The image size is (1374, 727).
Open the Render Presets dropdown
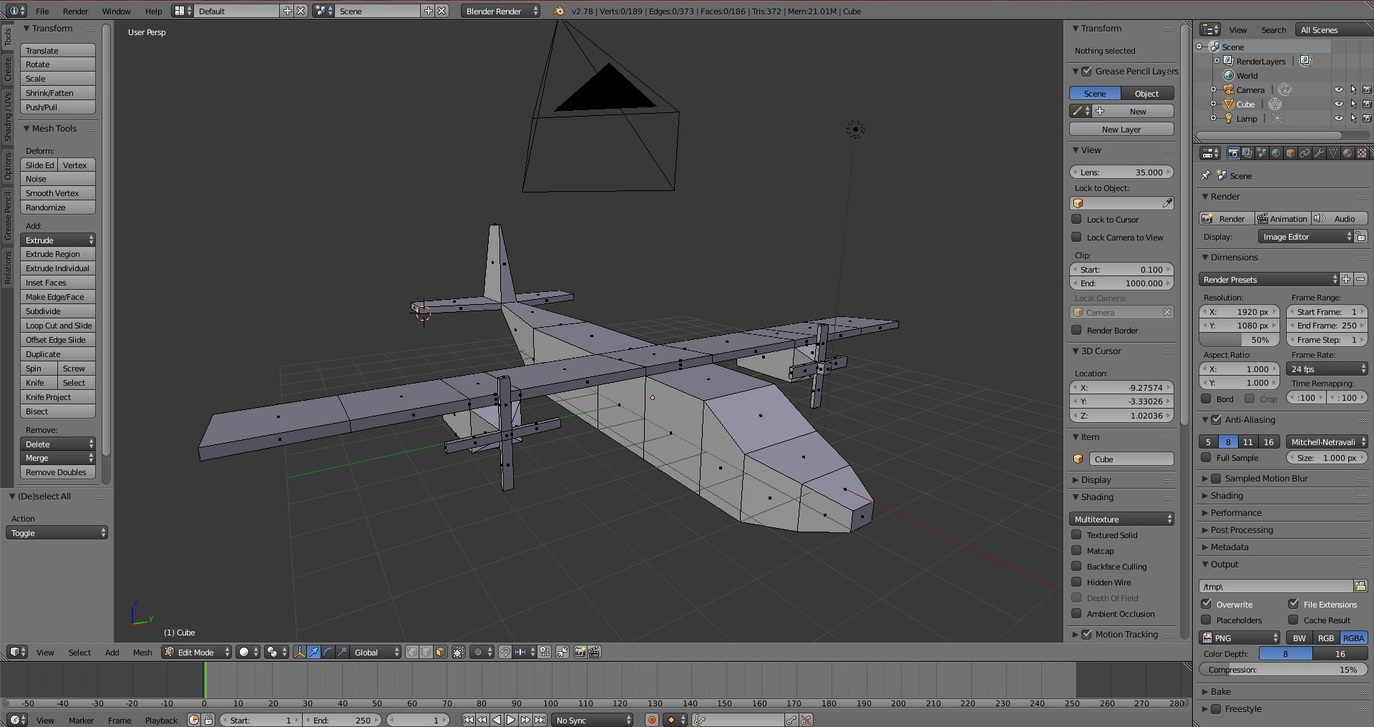pos(1269,279)
